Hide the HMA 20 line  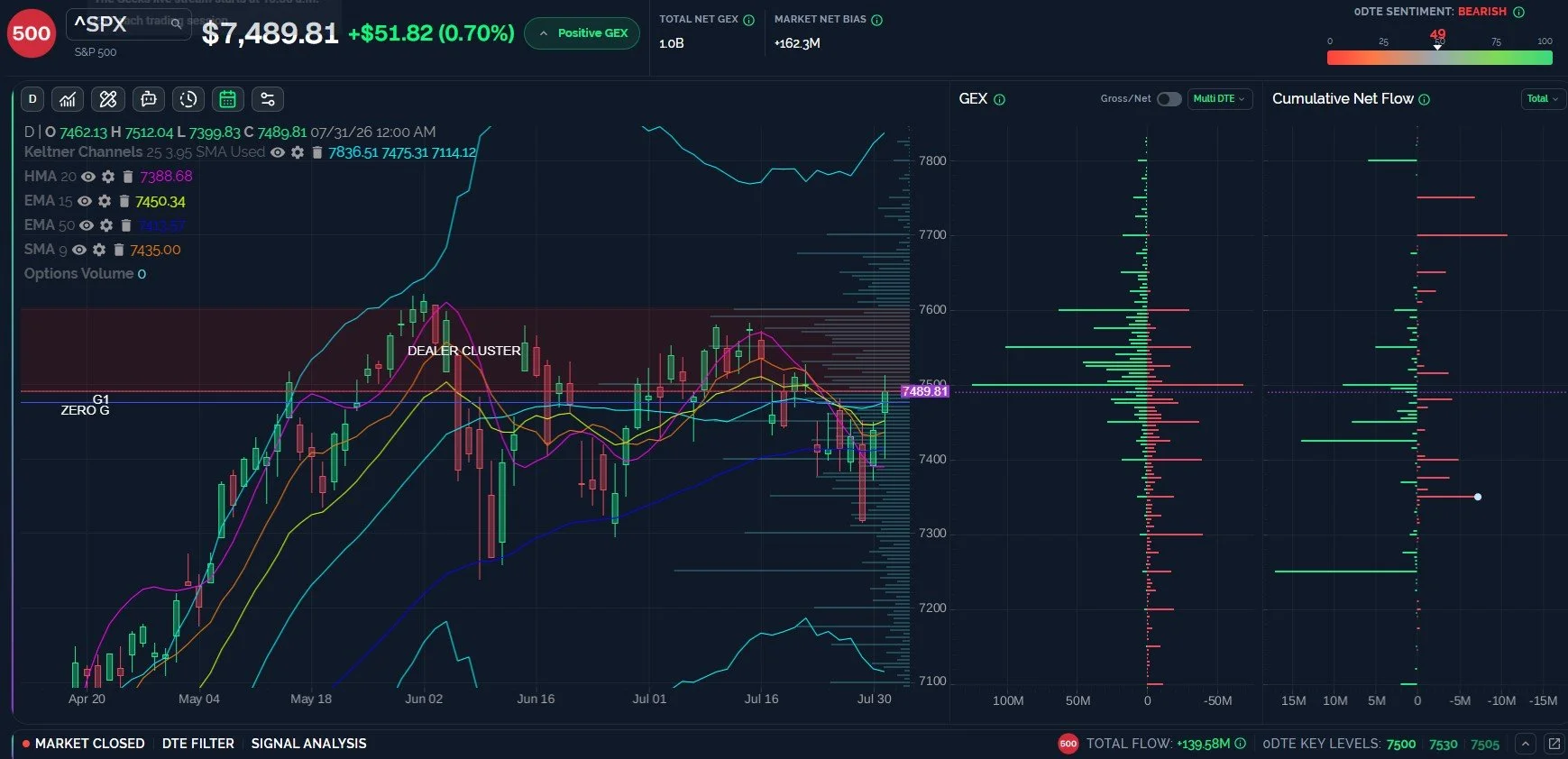pos(88,177)
